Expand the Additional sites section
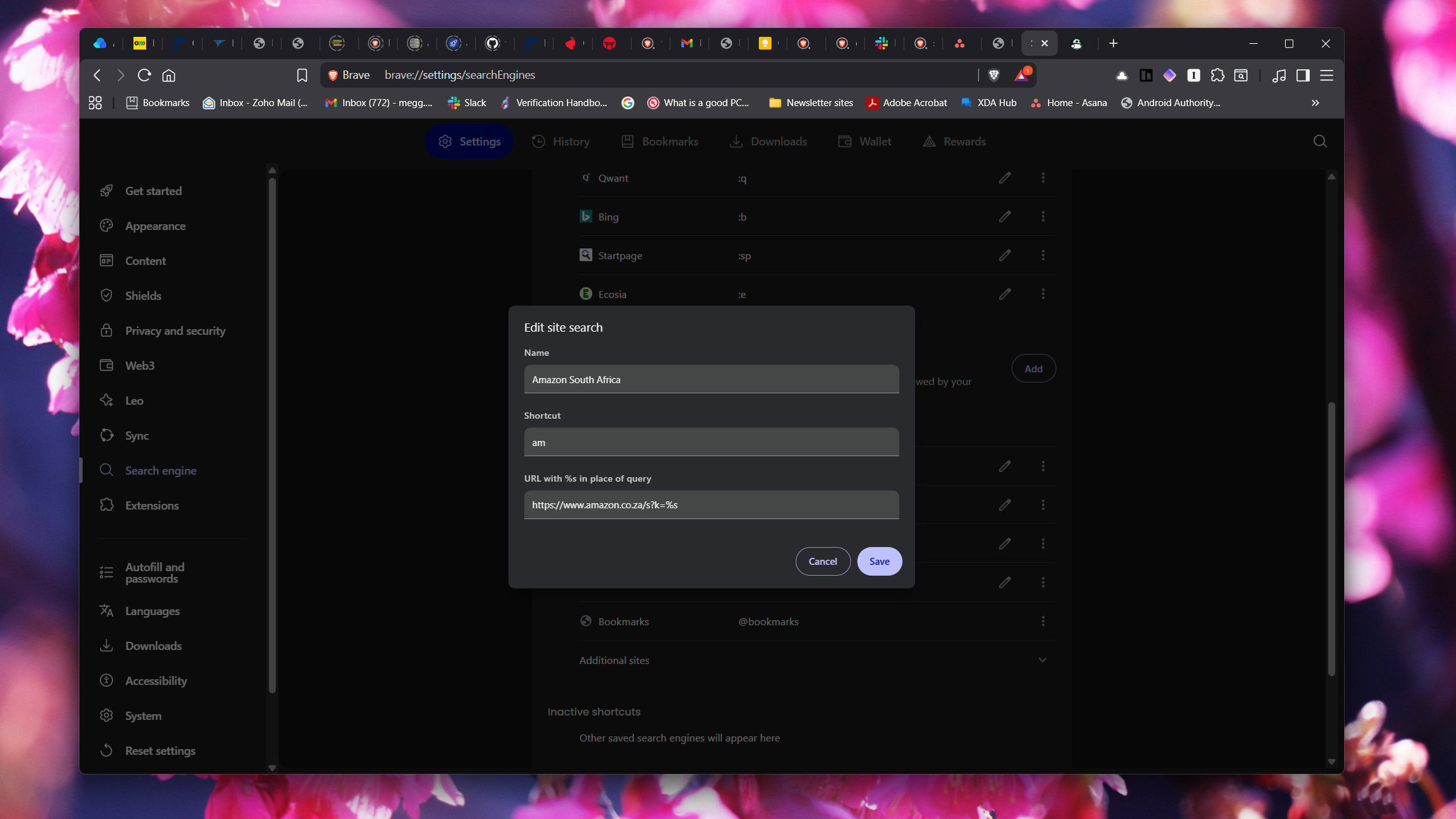The width and height of the screenshot is (1456, 819). pyautogui.click(x=1042, y=660)
